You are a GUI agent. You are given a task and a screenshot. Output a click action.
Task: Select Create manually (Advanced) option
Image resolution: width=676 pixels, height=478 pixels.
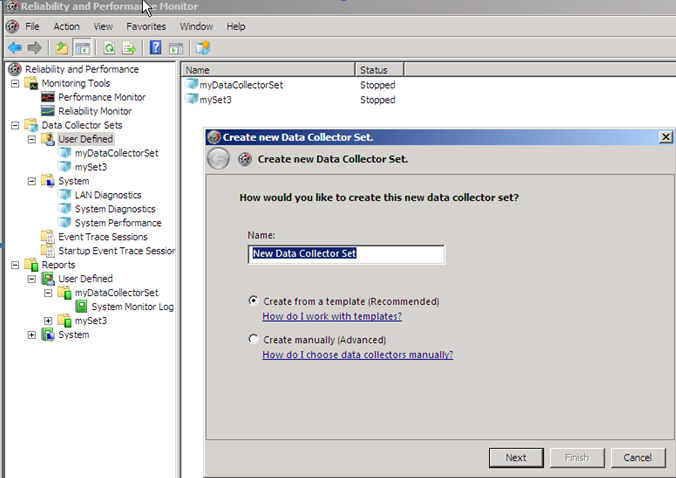pos(253,340)
